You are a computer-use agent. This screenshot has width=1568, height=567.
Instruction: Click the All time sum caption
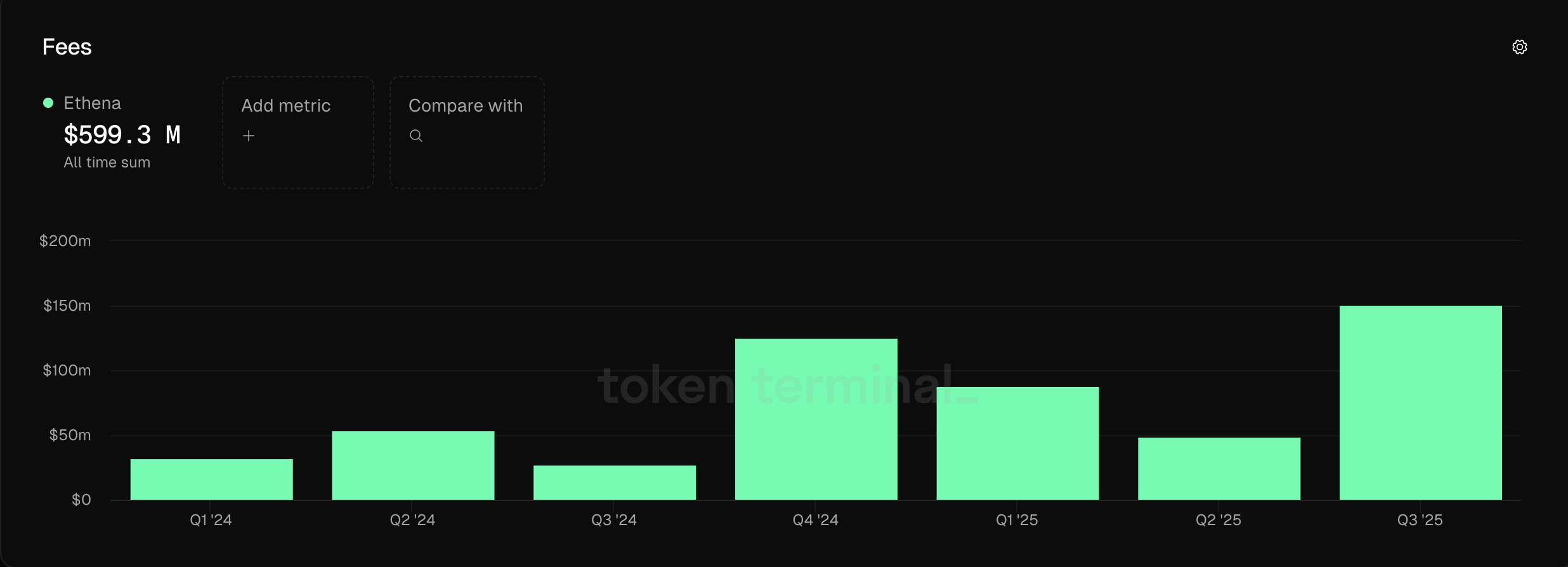[x=107, y=162]
